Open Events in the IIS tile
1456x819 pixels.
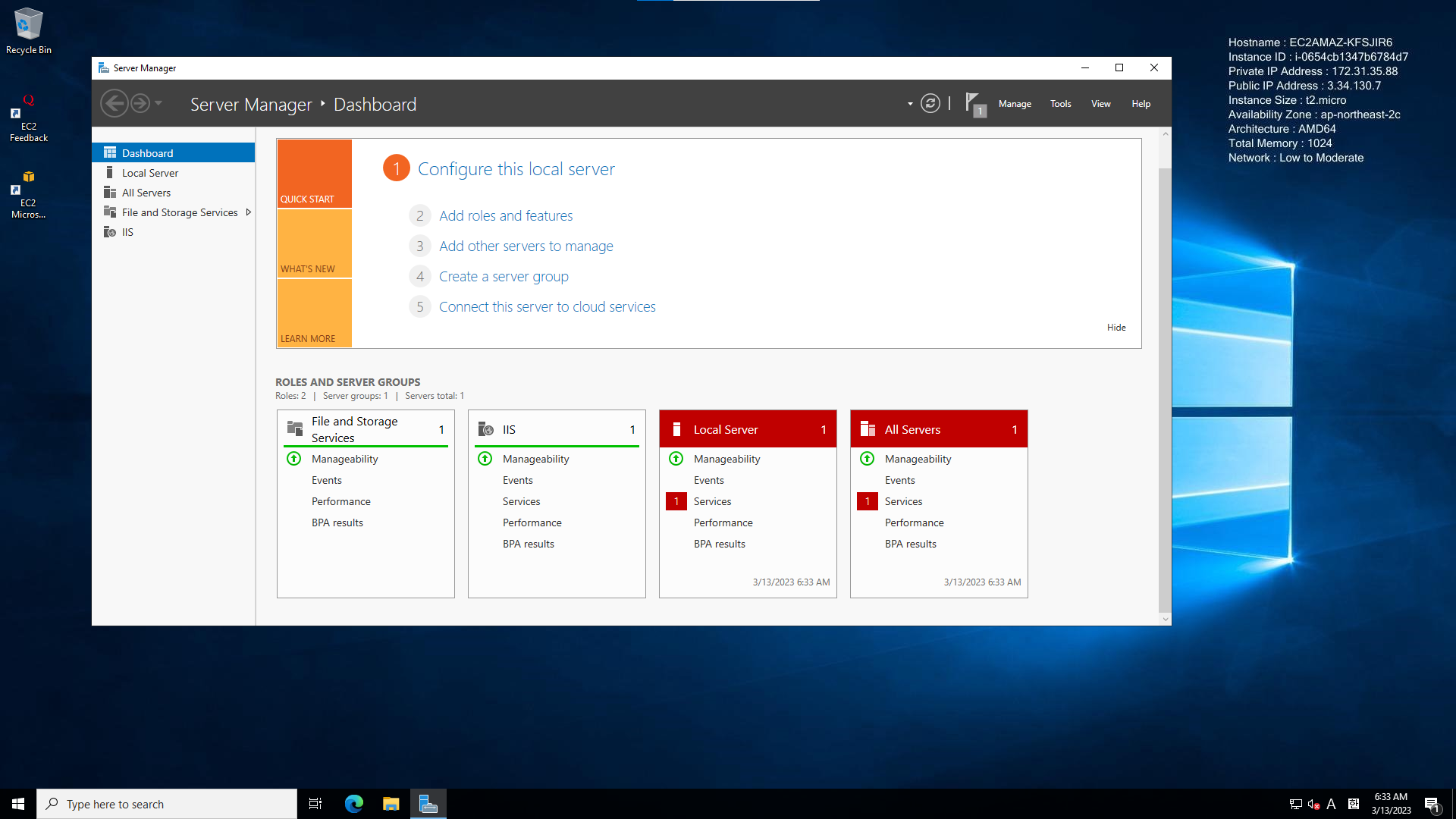(517, 480)
